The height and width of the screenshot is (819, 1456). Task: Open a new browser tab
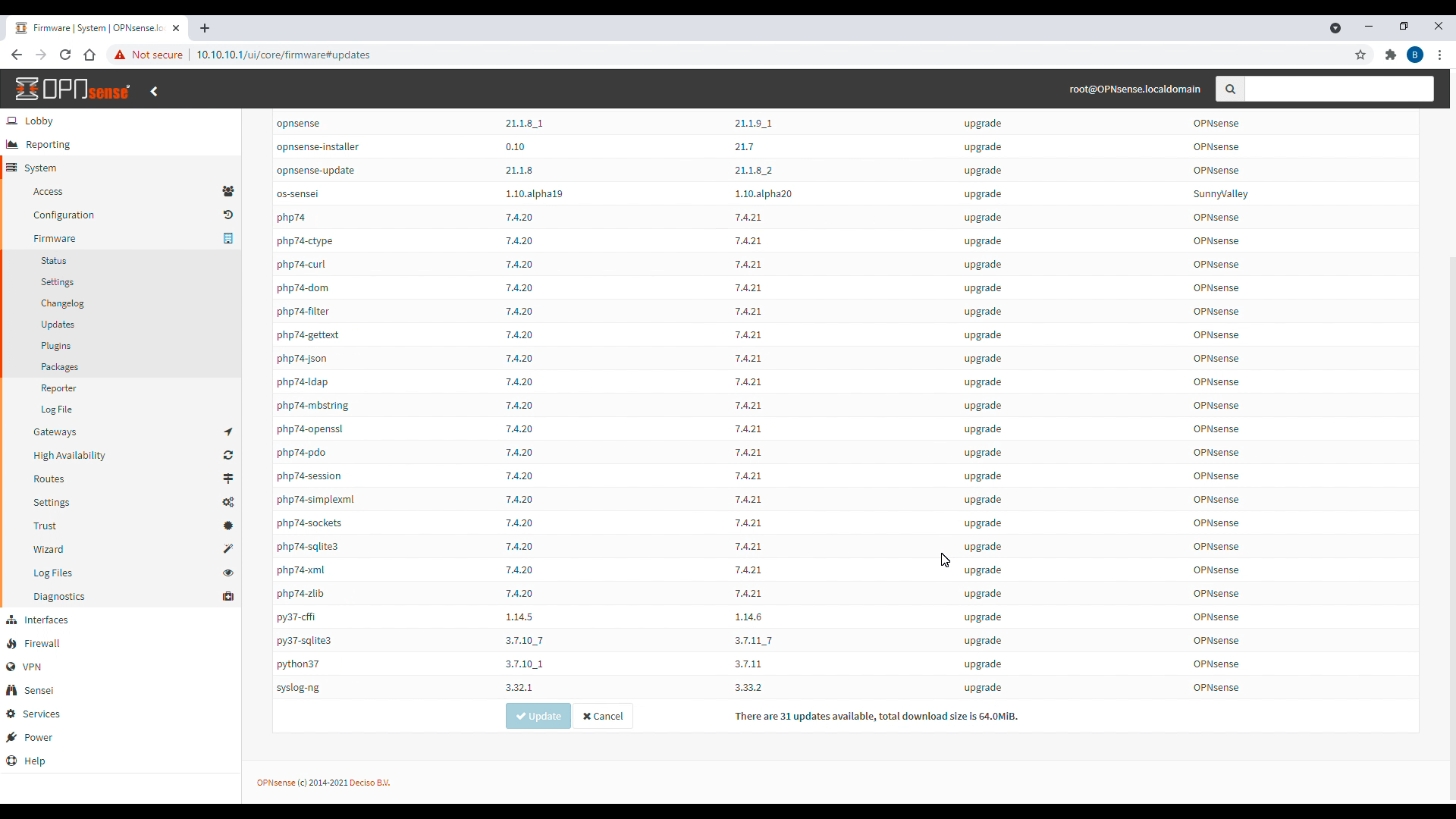(x=205, y=28)
